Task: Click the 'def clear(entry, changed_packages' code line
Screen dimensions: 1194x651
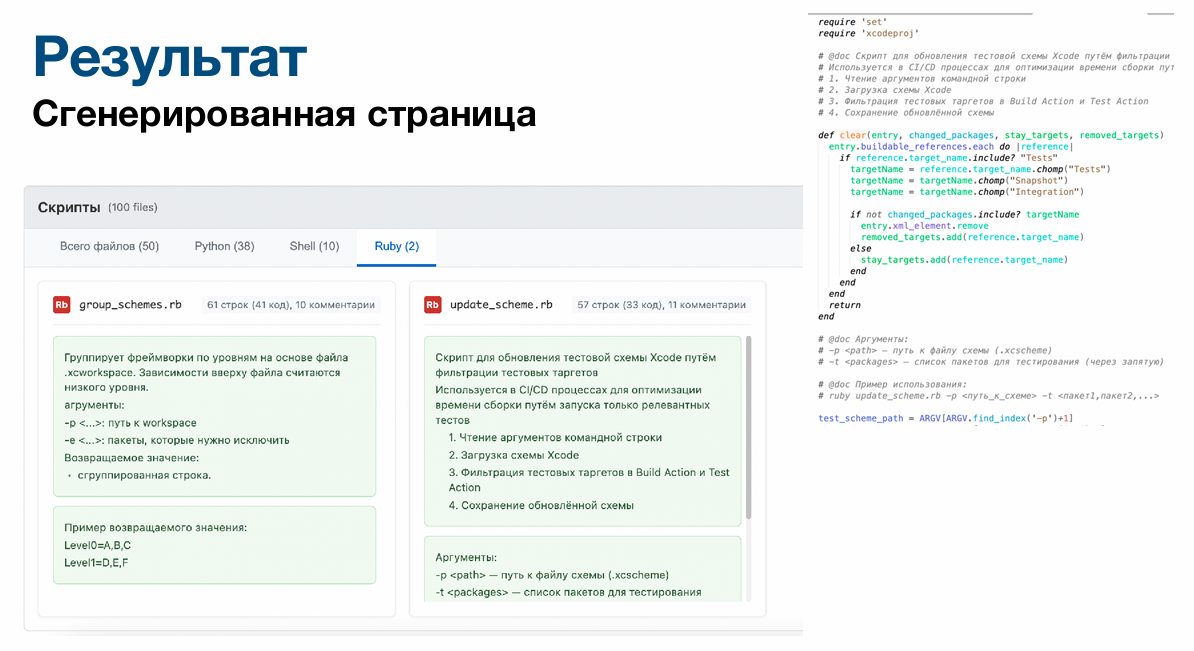Action: [x=991, y=135]
